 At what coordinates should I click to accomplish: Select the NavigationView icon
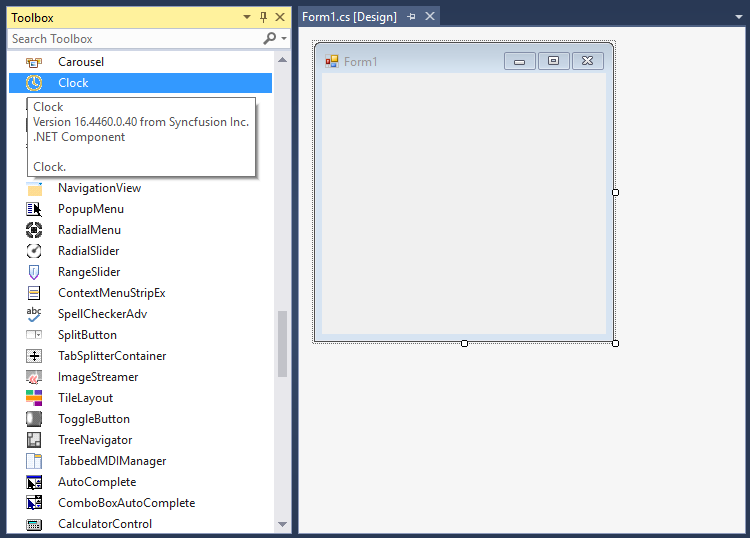34,188
